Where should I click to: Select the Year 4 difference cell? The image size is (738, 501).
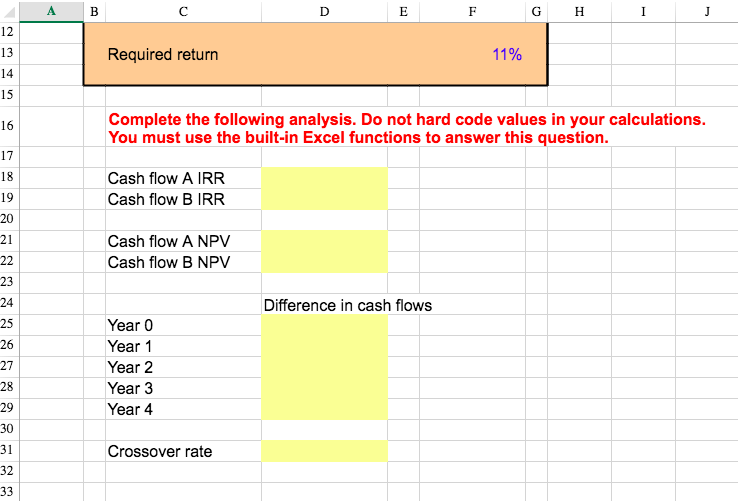coord(324,409)
